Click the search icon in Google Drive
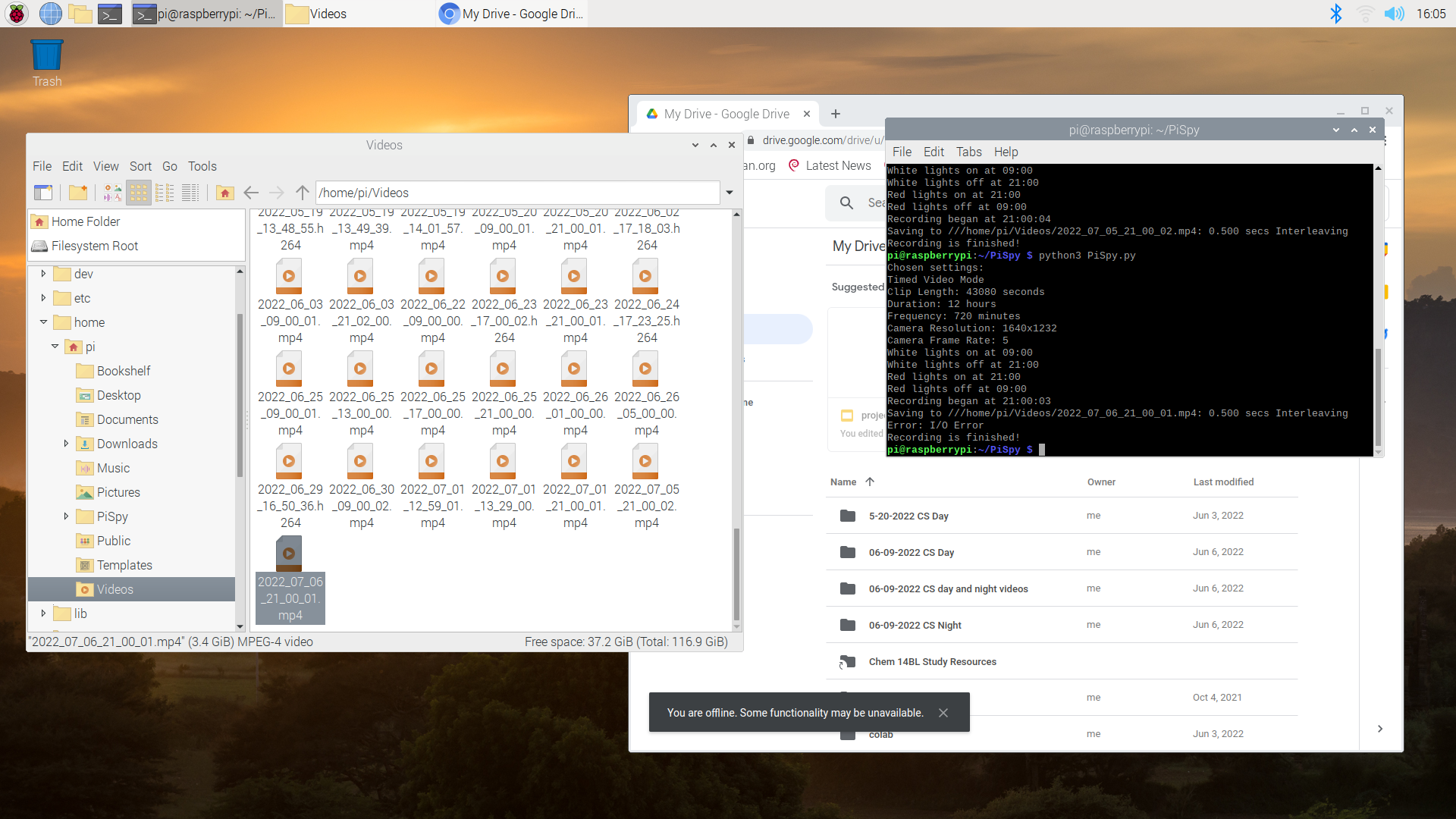Image resolution: width=1456 pixels, height=819 pixels. (845, 202)
